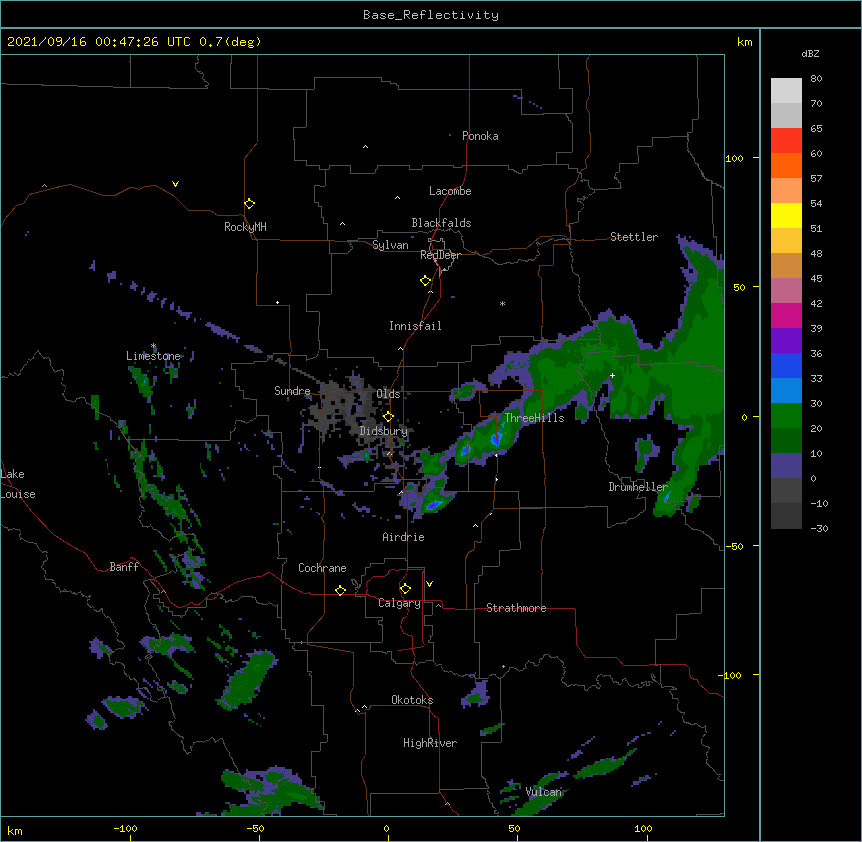The height and width of the screenshot is (842, 862).
Task: Click the dark green 20 dBZ swatch
Action: tap(786, 440)
